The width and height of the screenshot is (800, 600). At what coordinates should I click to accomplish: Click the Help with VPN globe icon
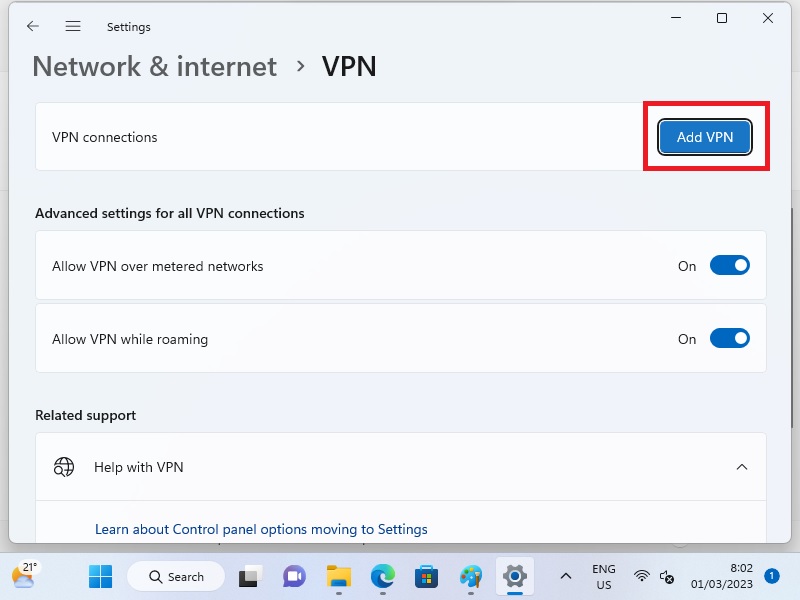tap(64, 467)
